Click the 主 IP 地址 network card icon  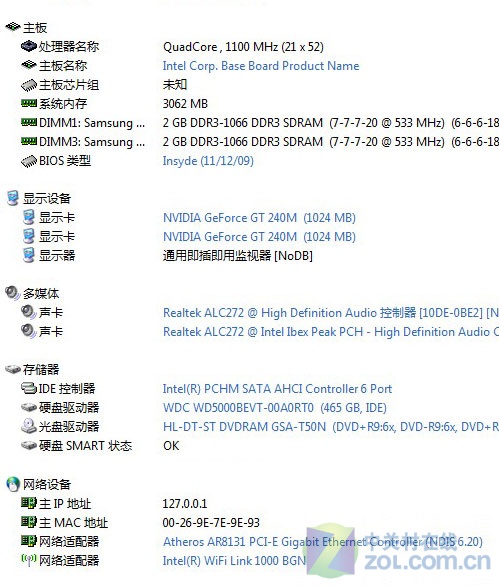pos(28,503)
